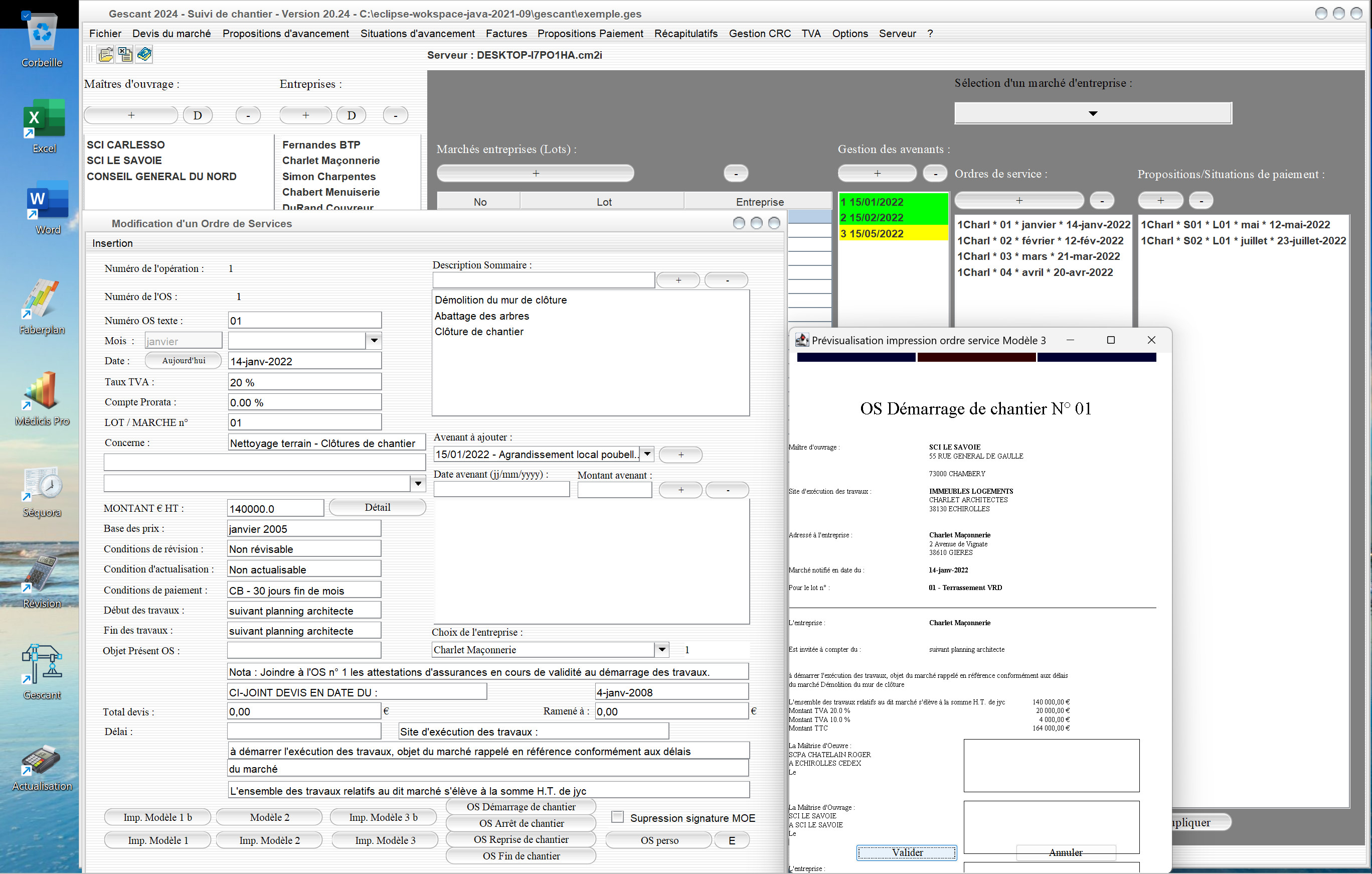Image resolution: width=1372 pixels, height=874 pixels.
Task: Expand the marché d'entreprise selection dropdown
Action: pyautogui.click(x=1093, y=113)
